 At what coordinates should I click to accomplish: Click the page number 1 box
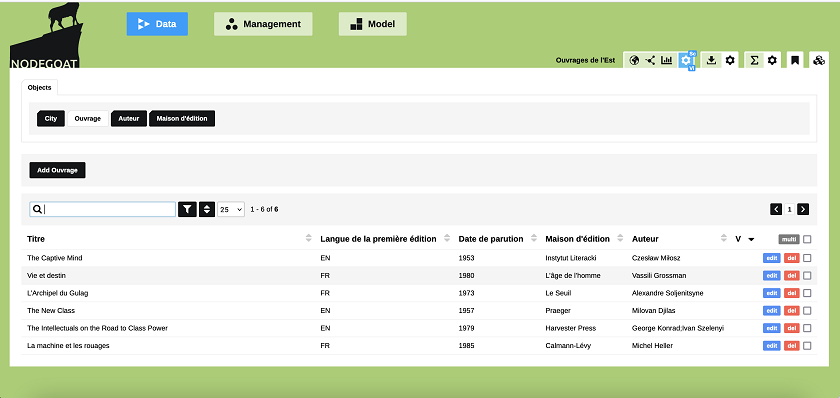tap(790, 209)
